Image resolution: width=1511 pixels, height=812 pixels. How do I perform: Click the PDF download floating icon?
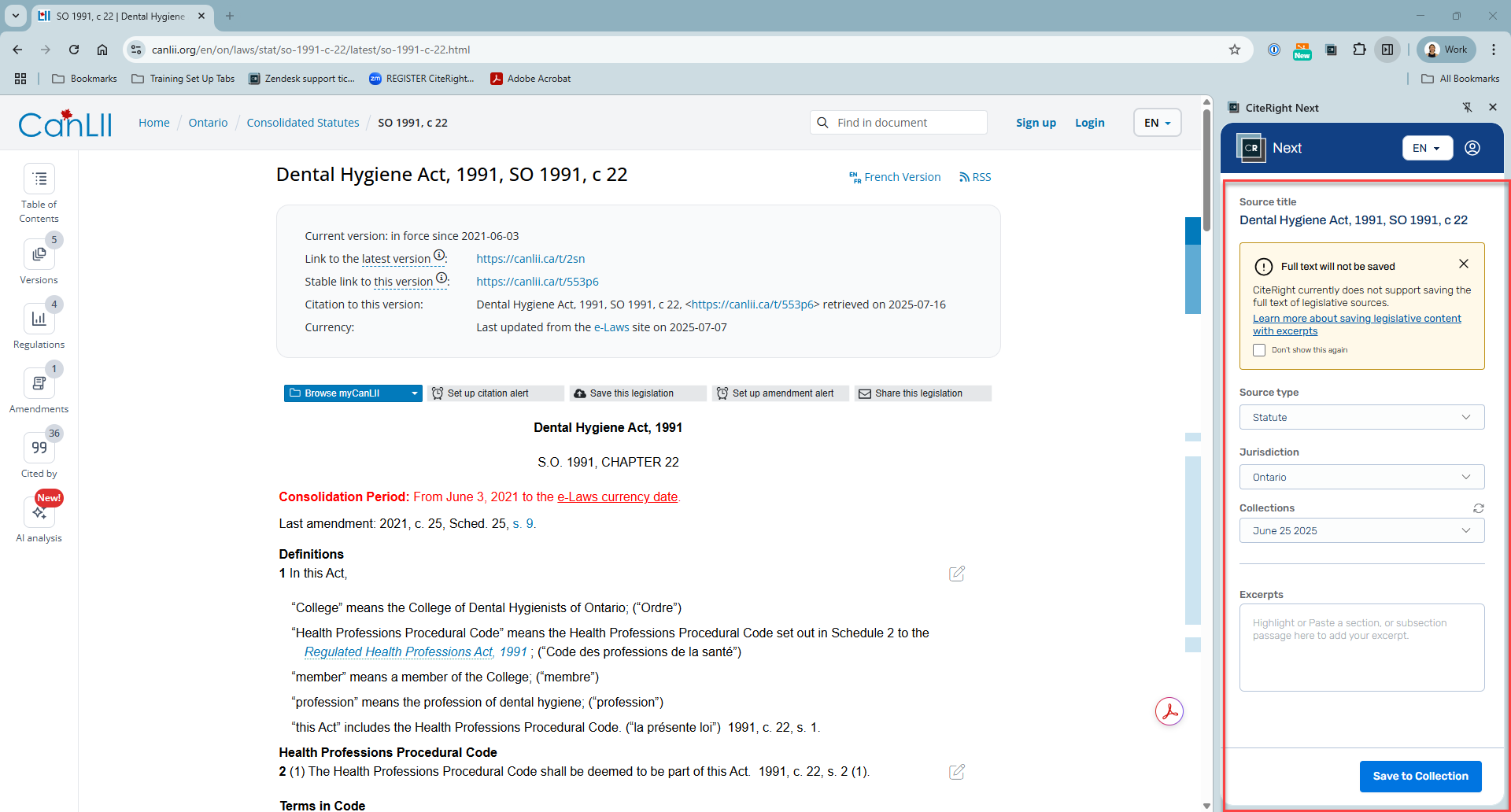[1169, 711]
